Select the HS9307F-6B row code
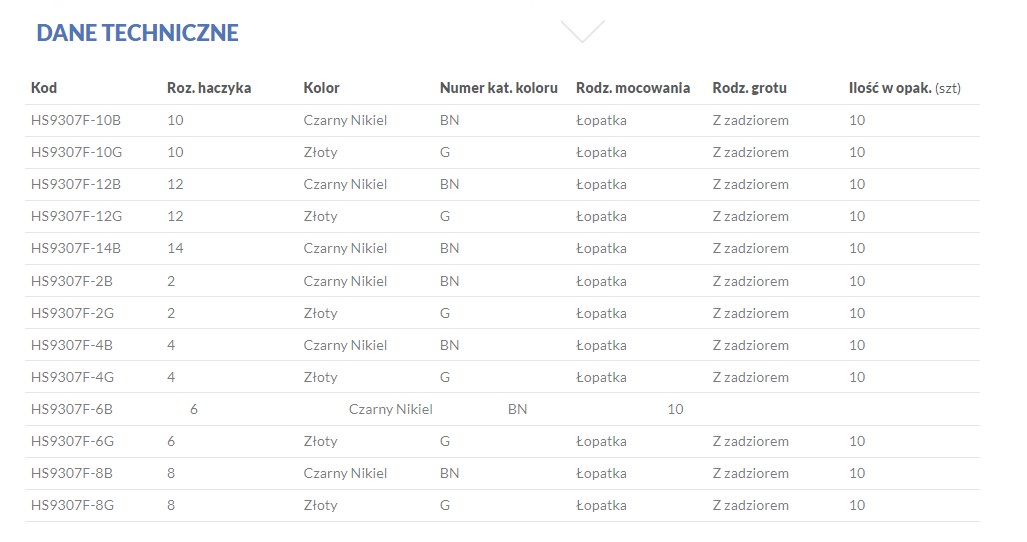1027x542 pixels. pyautogui.click(x=72, y=409)
